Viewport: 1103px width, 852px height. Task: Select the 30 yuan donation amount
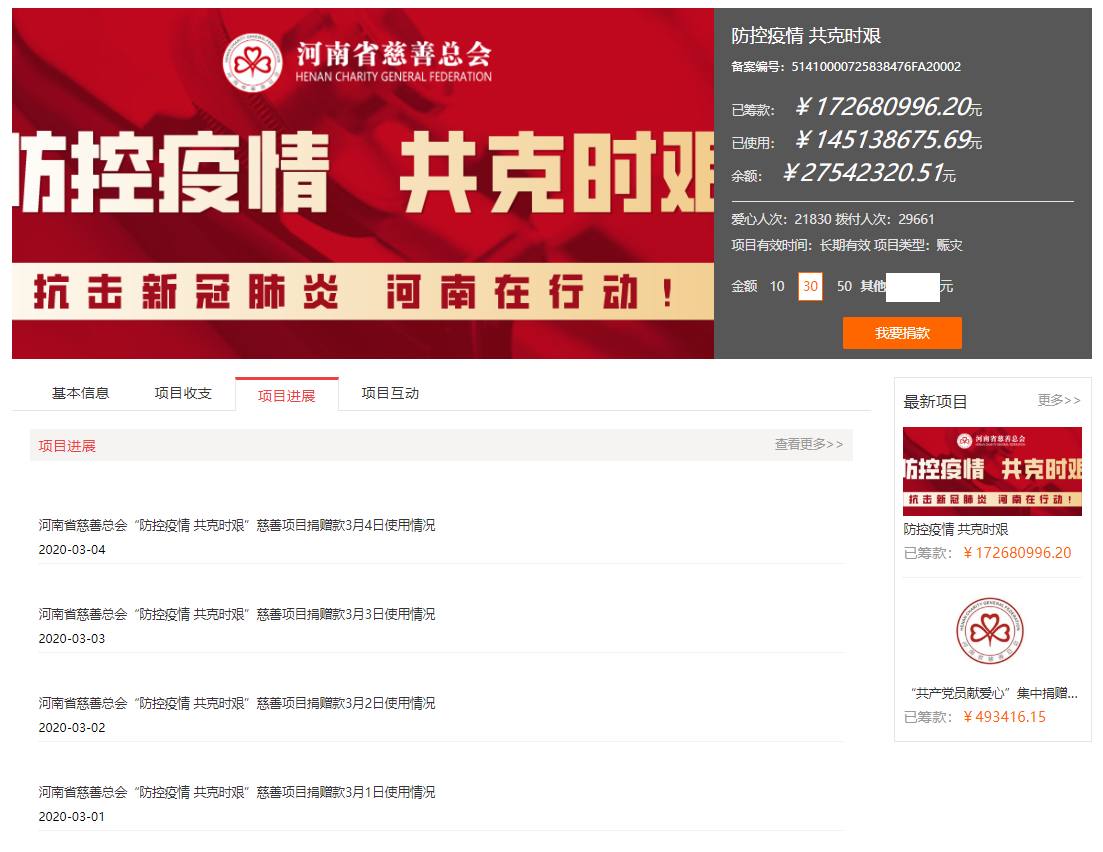[810, 287]
